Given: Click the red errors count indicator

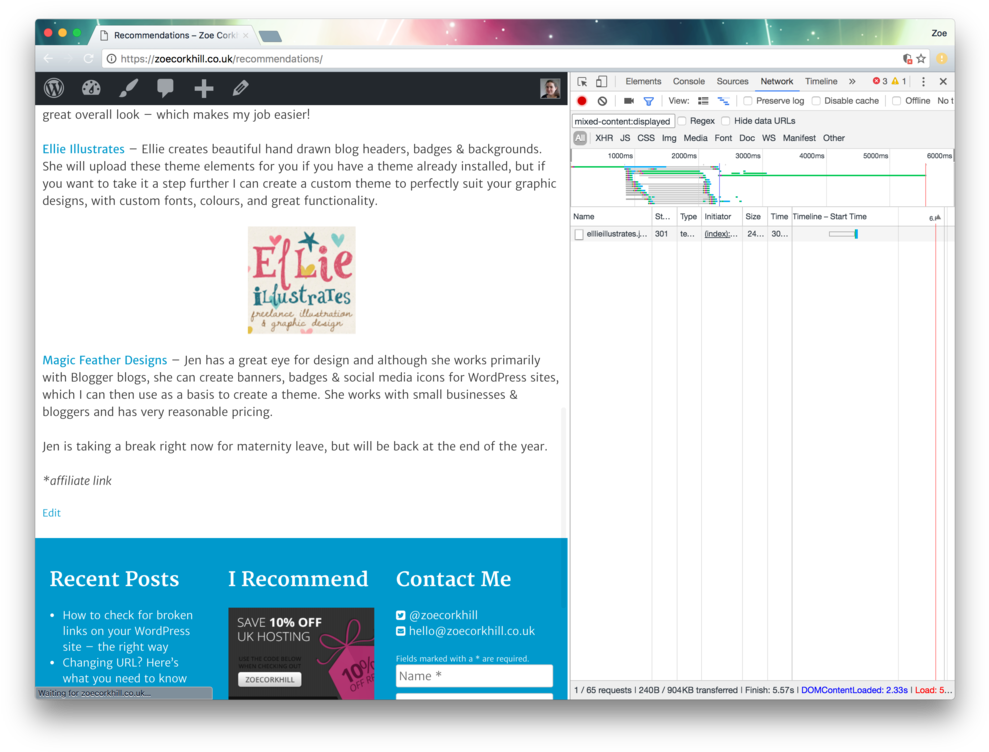Looking at the screenshot, I should click(x=880, y=81).
